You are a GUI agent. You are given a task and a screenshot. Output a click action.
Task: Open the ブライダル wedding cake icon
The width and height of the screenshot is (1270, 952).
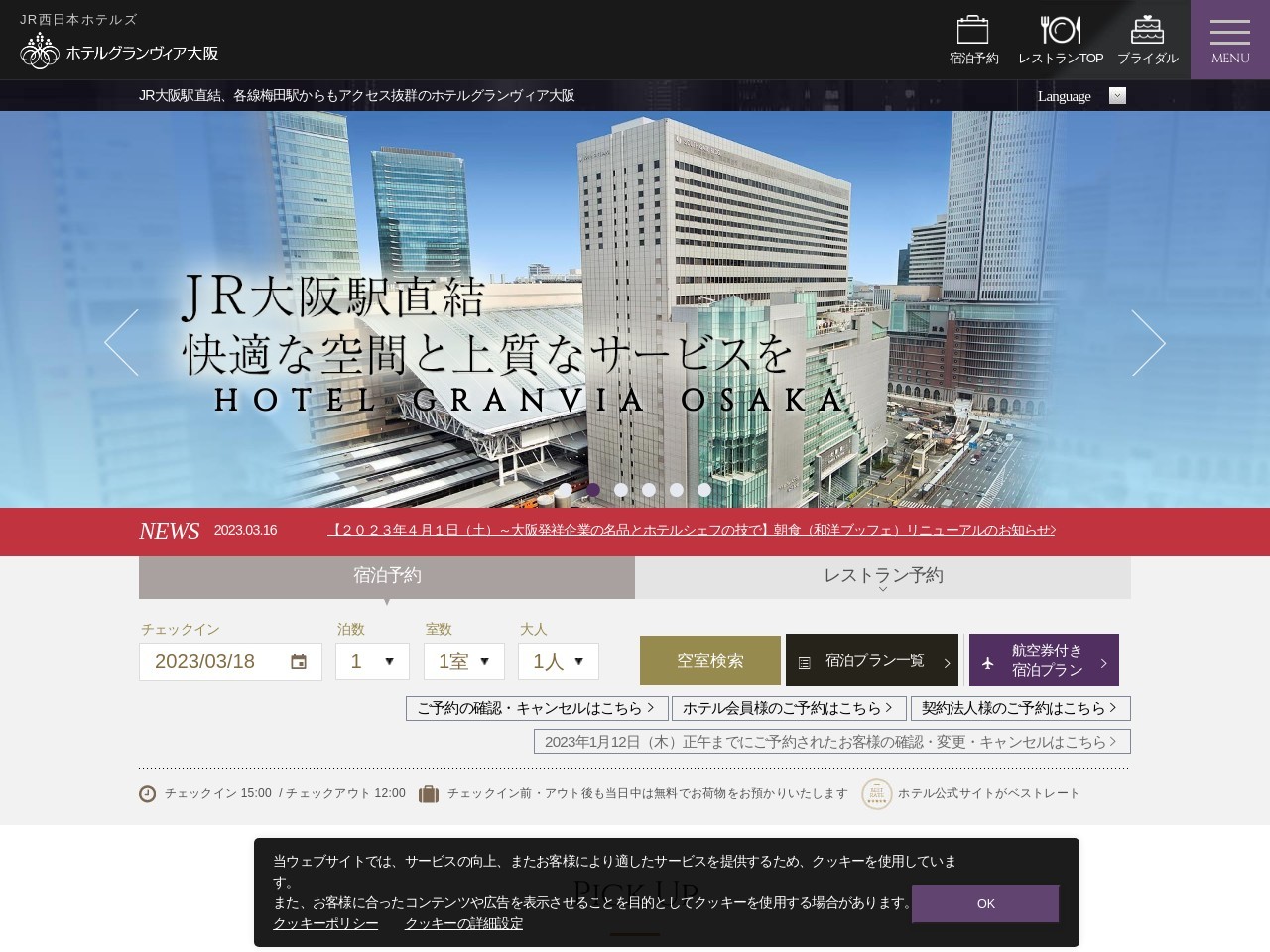coord(1148,41)
